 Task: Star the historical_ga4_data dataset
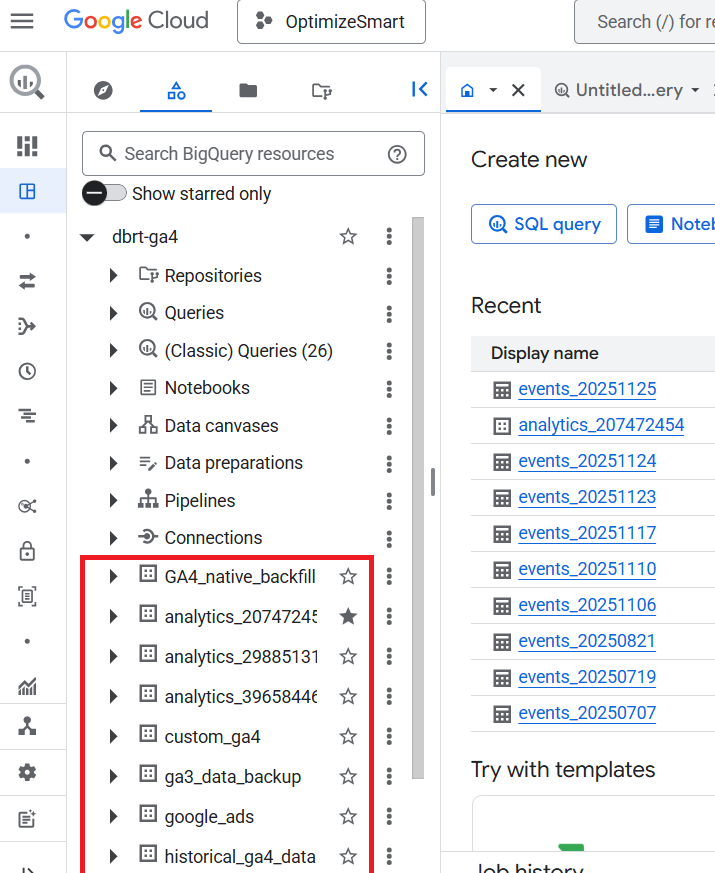[348, 856]
